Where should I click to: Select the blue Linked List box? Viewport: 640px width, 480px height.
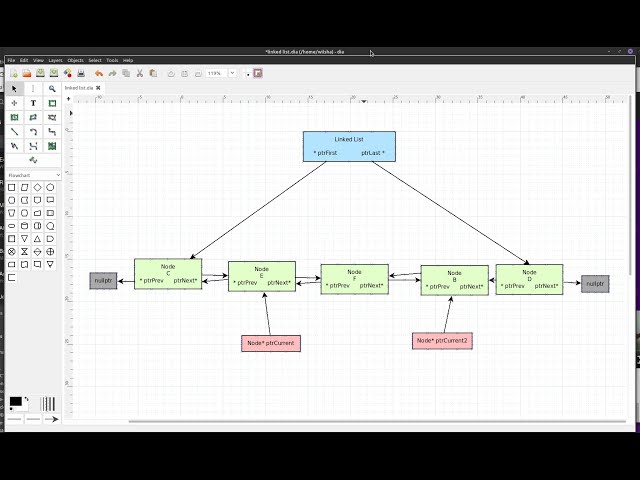pyautogui.click(x=349, y=146)
